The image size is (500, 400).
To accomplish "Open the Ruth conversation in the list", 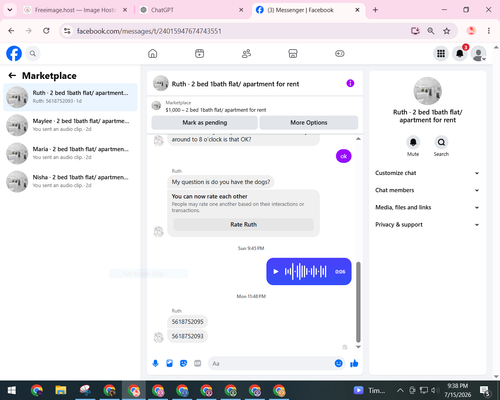I will coord(70,97).
